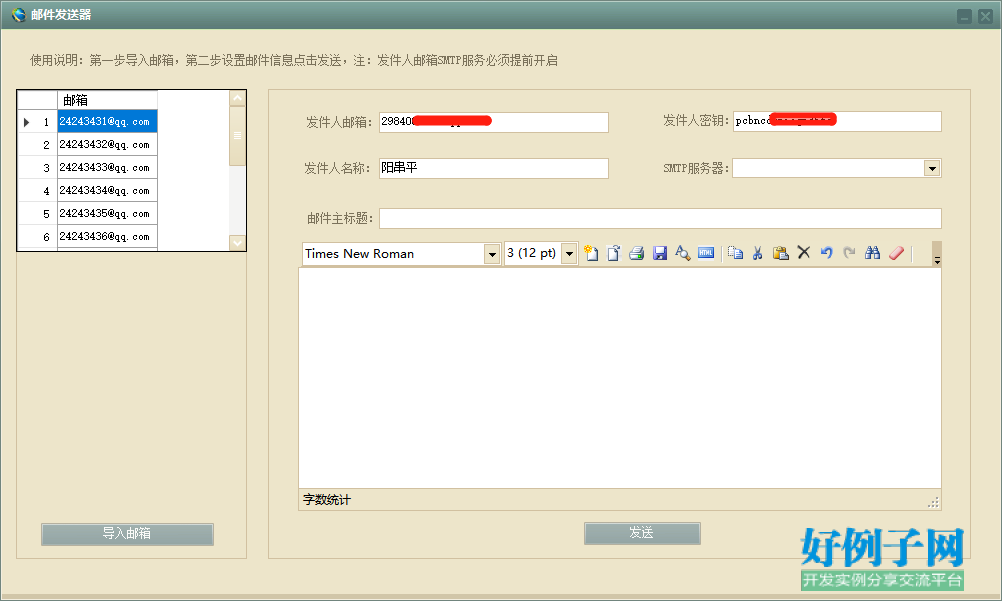The width and height of the screenshot is (1002, 601).
Task: Toggle the HTML source view icon
Action: pos(705,253)
